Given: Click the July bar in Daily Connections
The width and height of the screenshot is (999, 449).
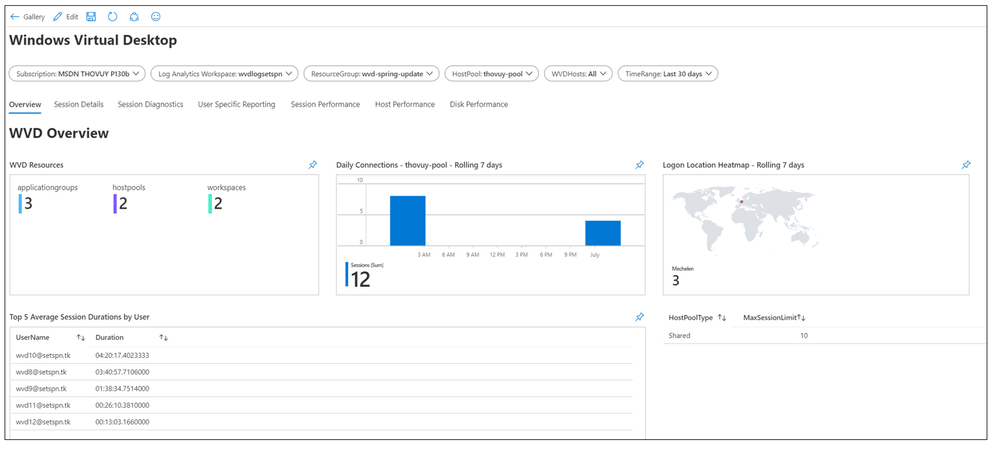Looking at the screenshot, I should pos(603,233).
